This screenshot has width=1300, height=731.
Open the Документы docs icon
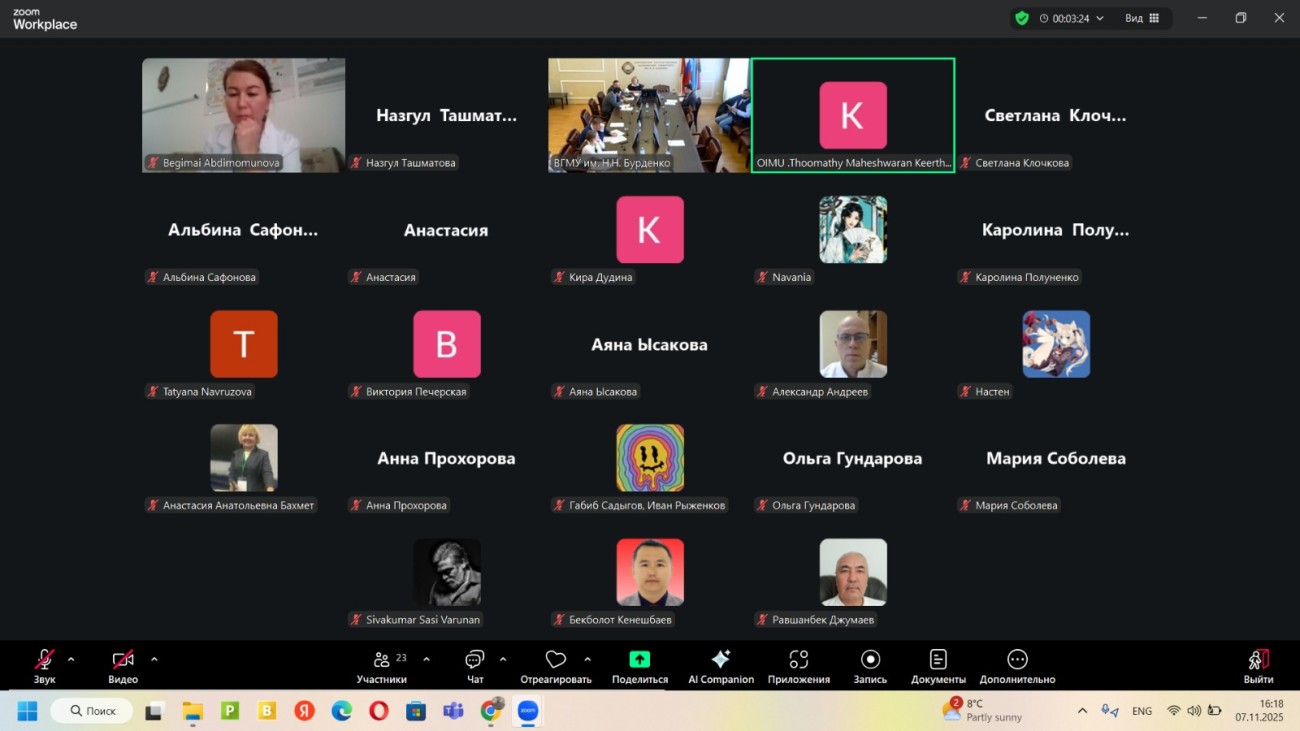(938, 666)
